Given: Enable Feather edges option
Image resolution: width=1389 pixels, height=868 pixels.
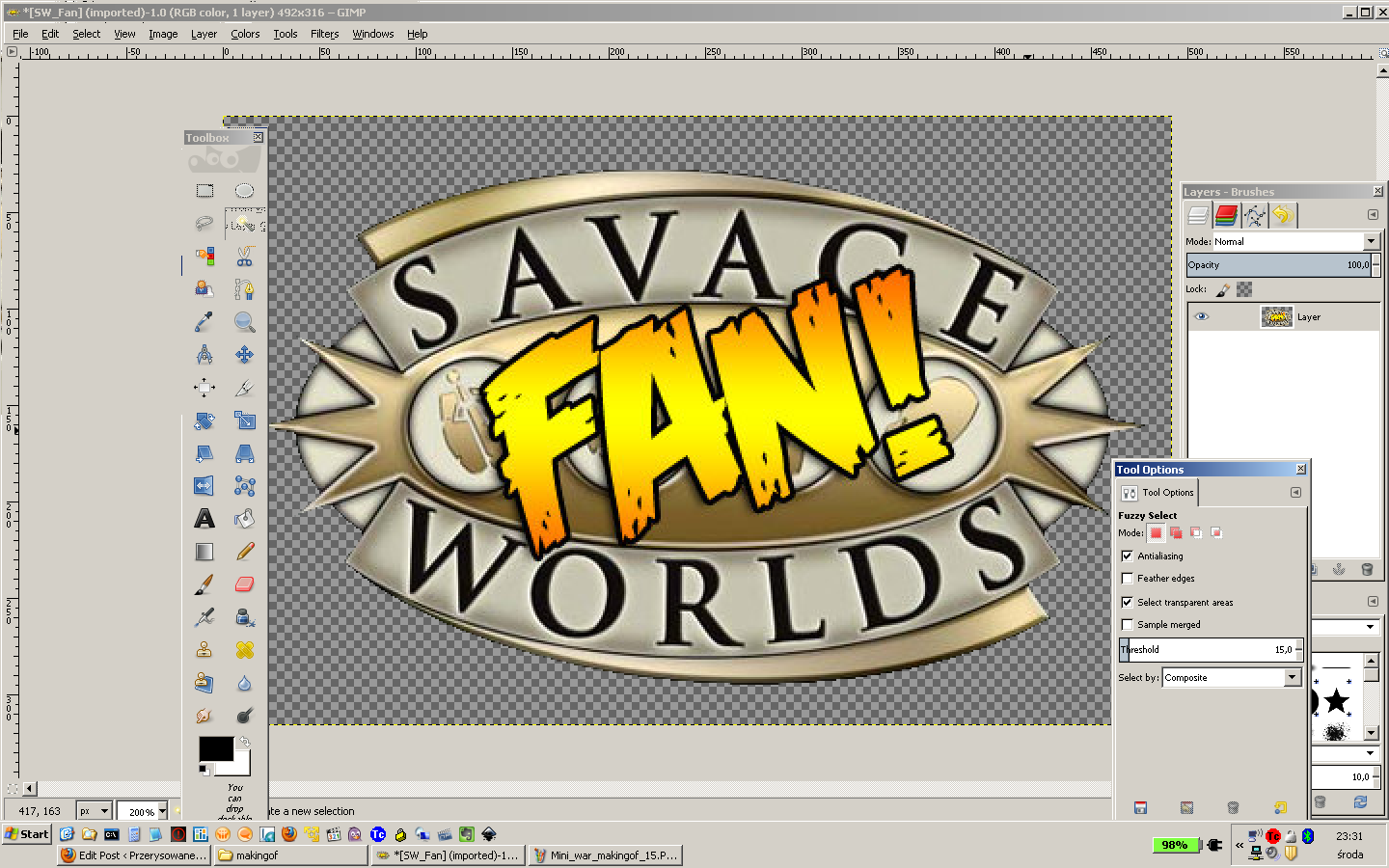Looking at the screenshot, I should (x=1127, y=579).
